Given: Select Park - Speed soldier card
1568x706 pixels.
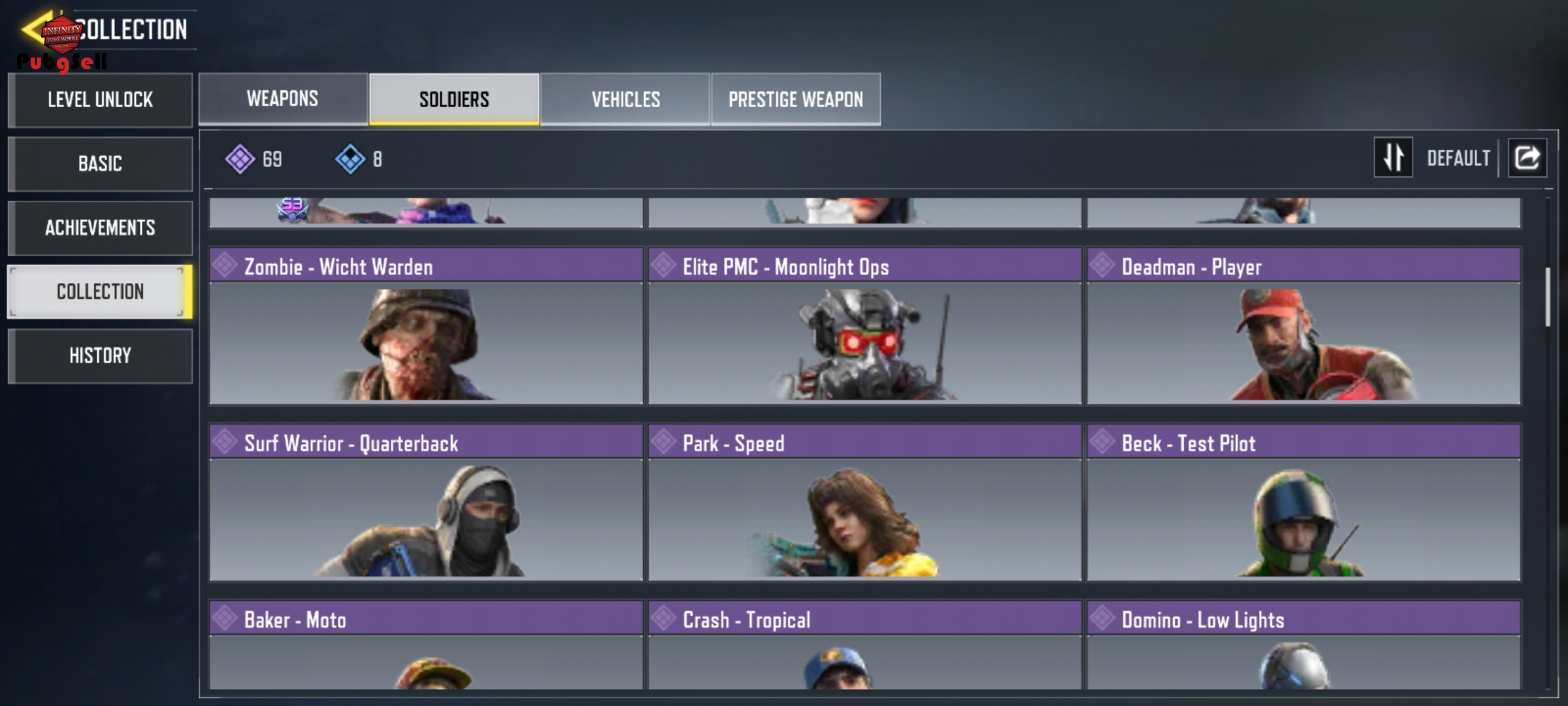Looking at the screenshot, I should 864,502.
